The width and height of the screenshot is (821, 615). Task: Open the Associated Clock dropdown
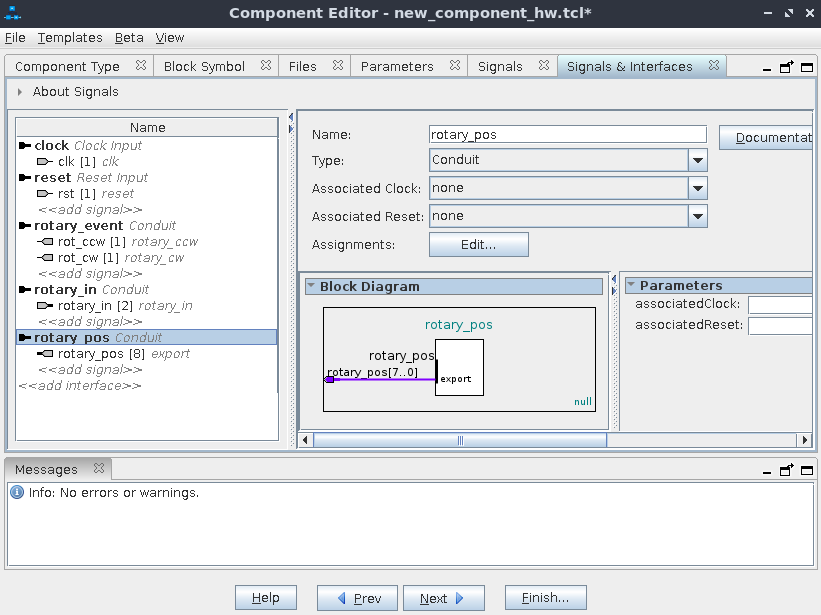tap(698, 188)
